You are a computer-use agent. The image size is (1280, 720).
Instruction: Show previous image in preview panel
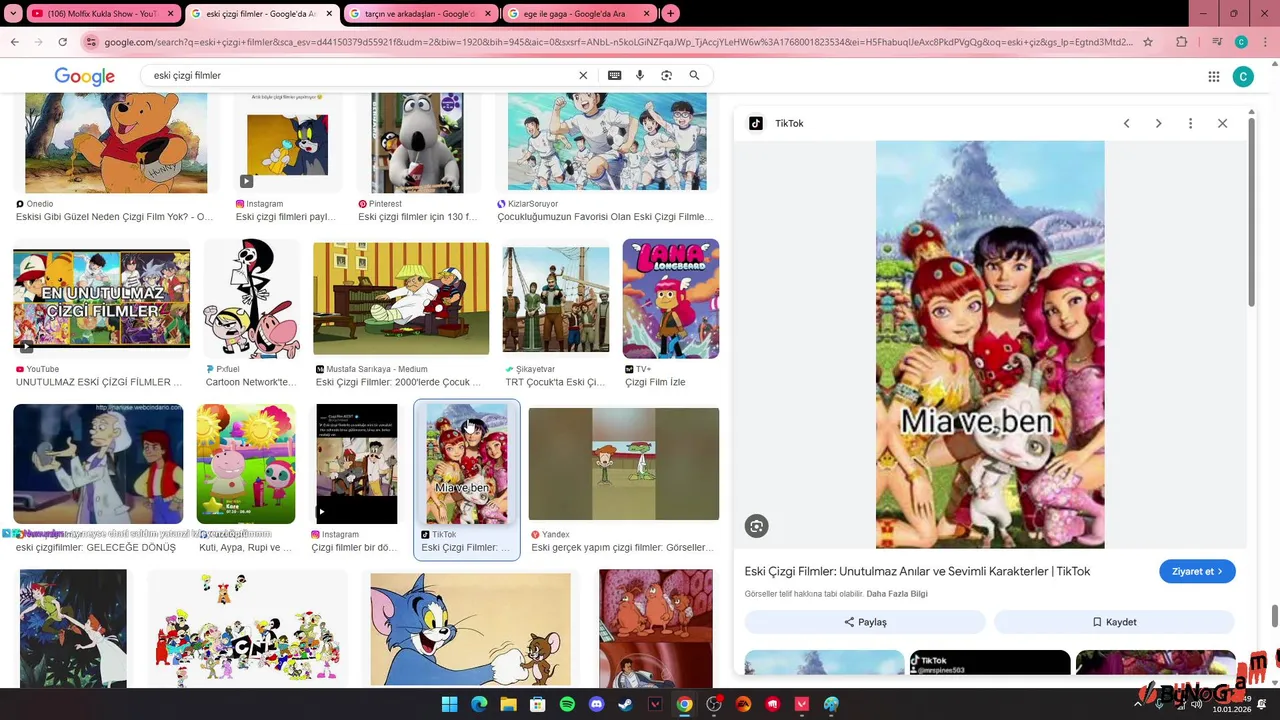[1126, 123]
